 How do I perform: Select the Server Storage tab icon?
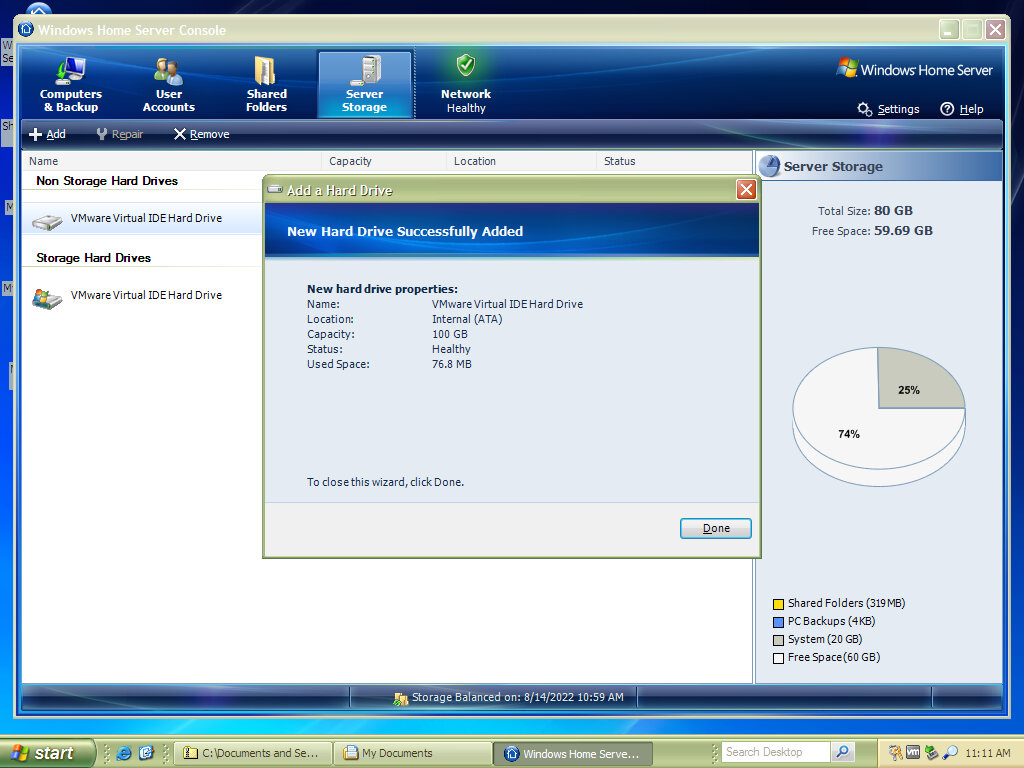(x=365, y=71)
